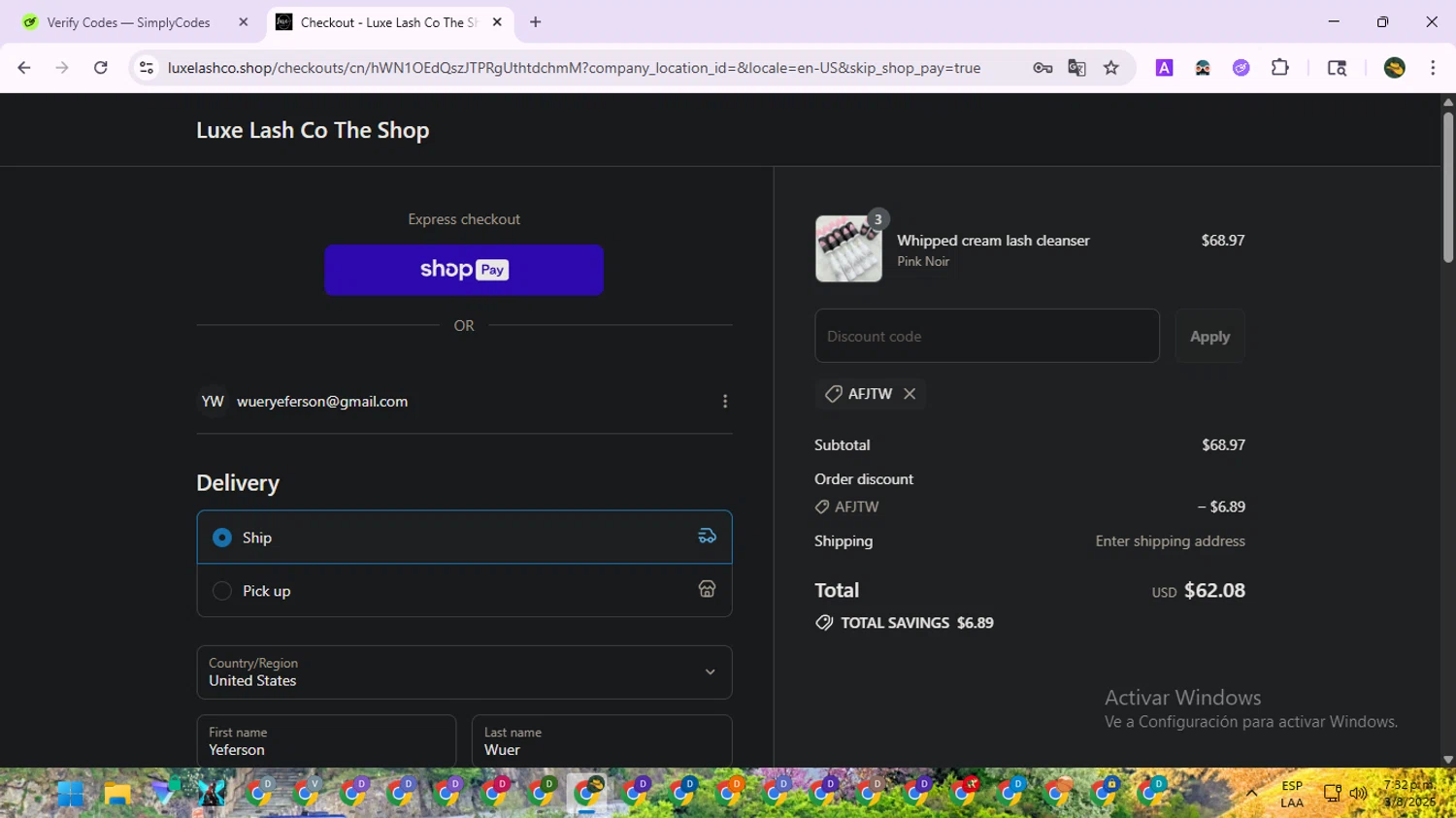
Task: Open the purple A extension
Action: [1164, 68]
